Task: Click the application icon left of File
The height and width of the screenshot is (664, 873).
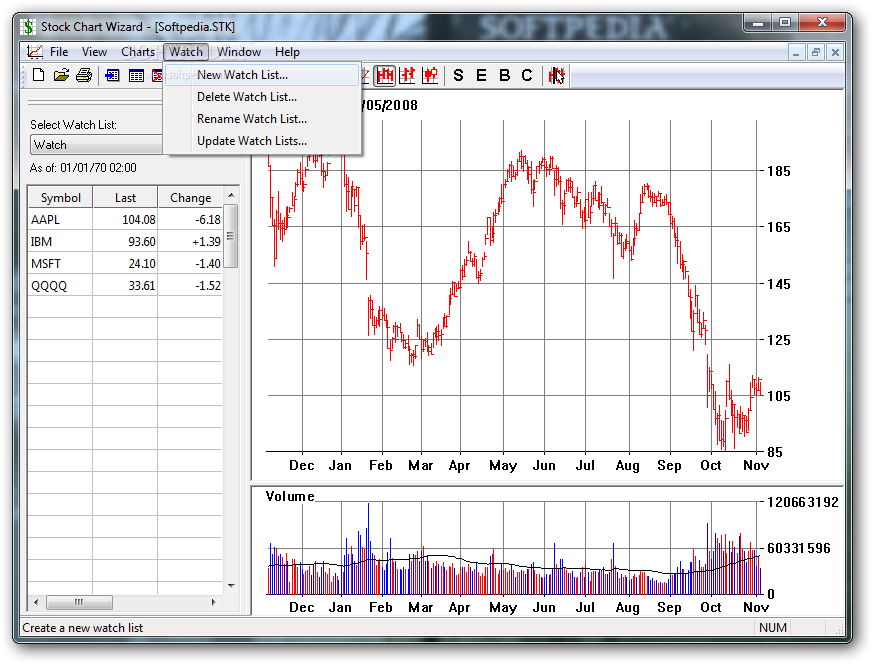Action: [35, 52]
